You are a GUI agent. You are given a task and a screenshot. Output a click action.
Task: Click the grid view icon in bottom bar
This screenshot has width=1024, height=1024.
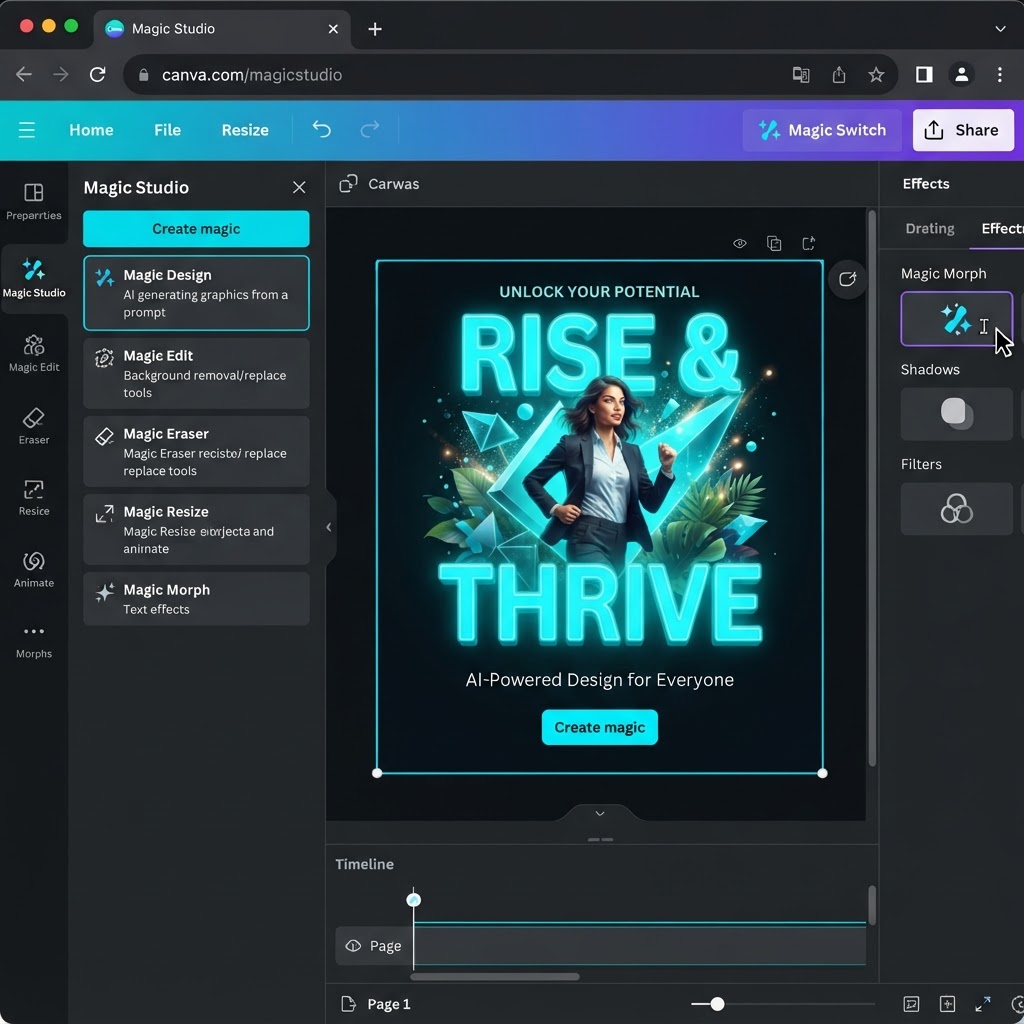pos(947,1004)
